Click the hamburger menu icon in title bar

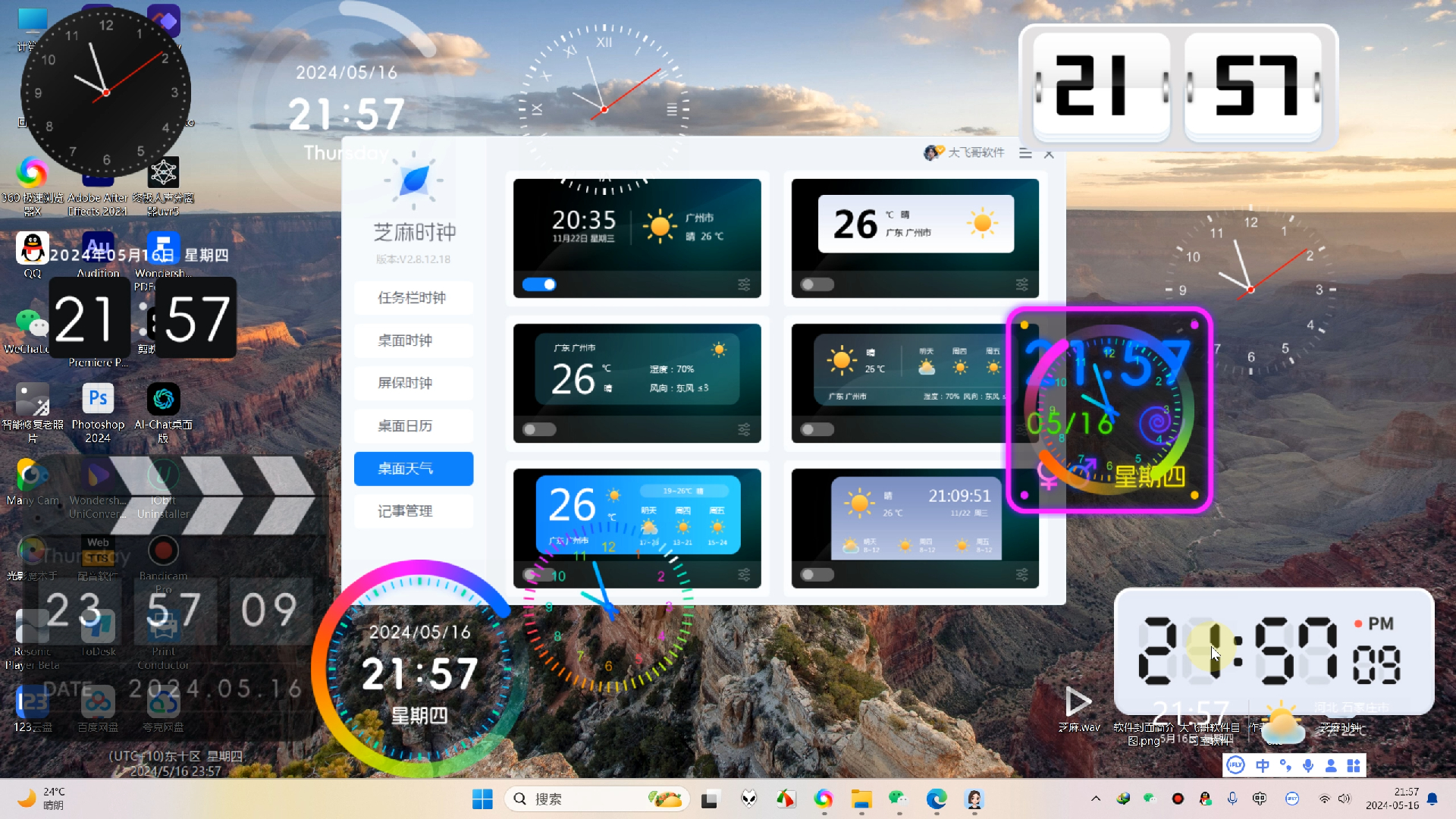[1025, 153]
